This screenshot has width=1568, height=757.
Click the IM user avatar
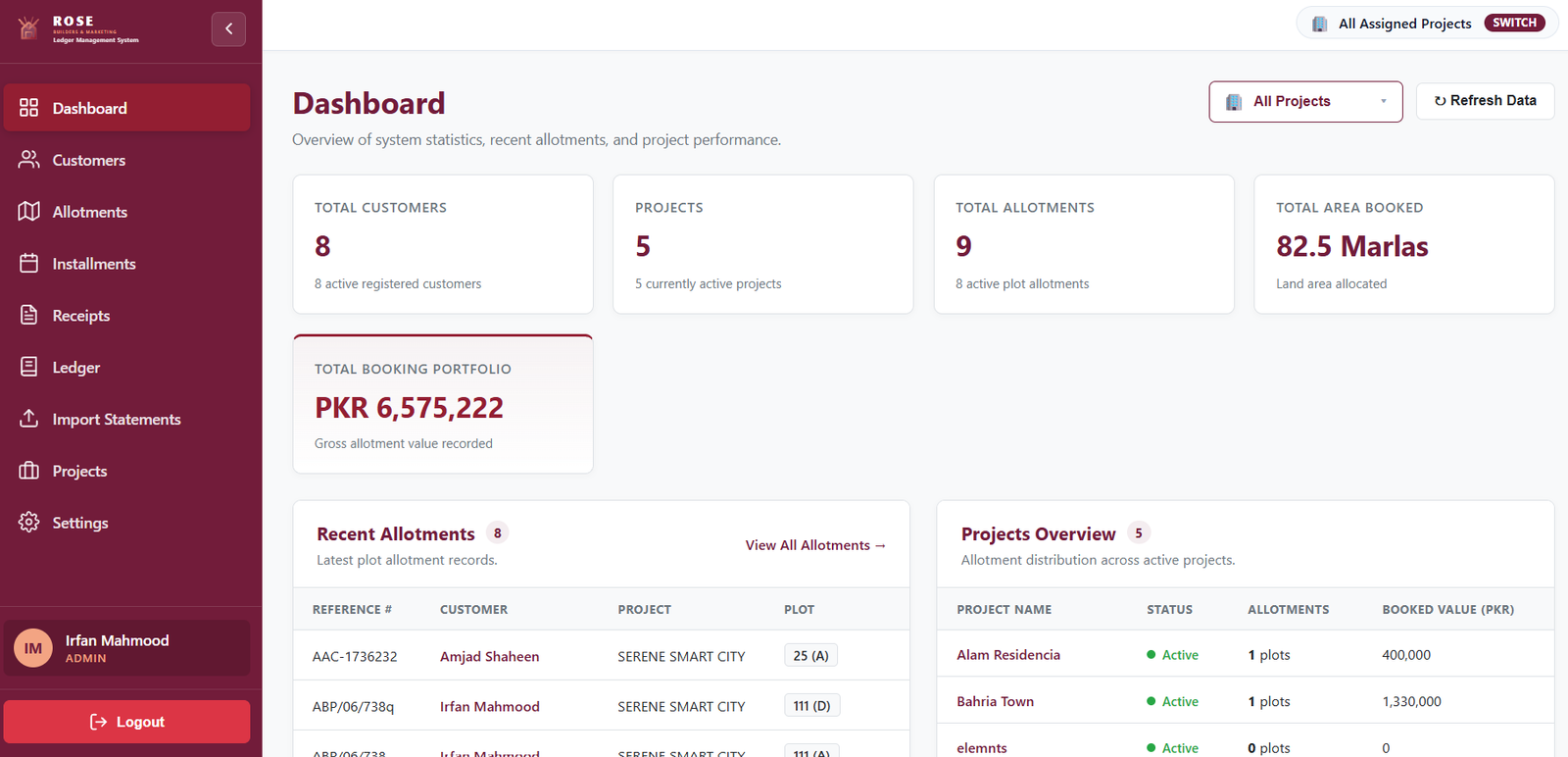point(33,648)
